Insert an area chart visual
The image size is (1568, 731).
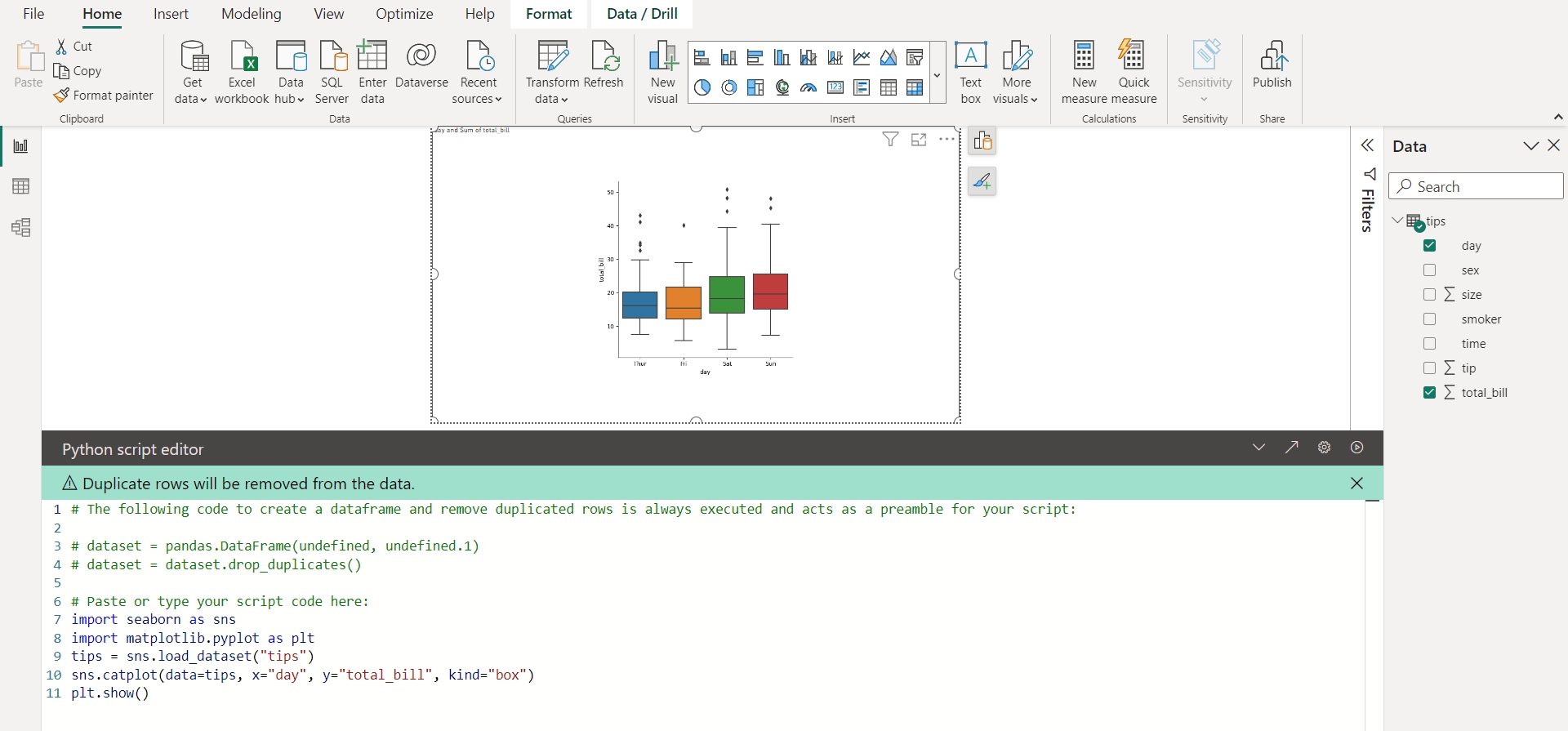(889, 57)
